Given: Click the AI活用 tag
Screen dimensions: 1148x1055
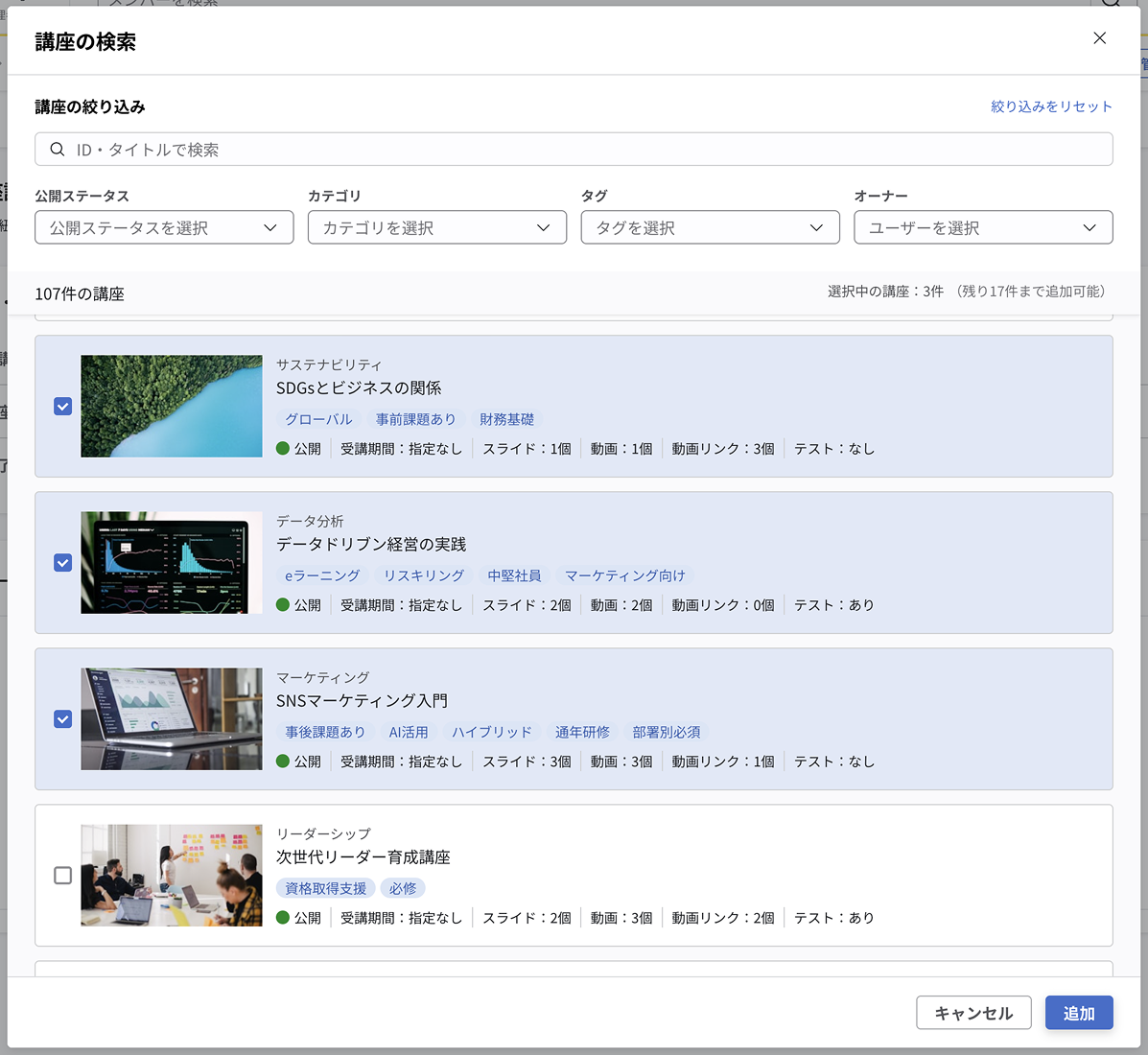Looking at the screenshot, I should click(409, 732).
